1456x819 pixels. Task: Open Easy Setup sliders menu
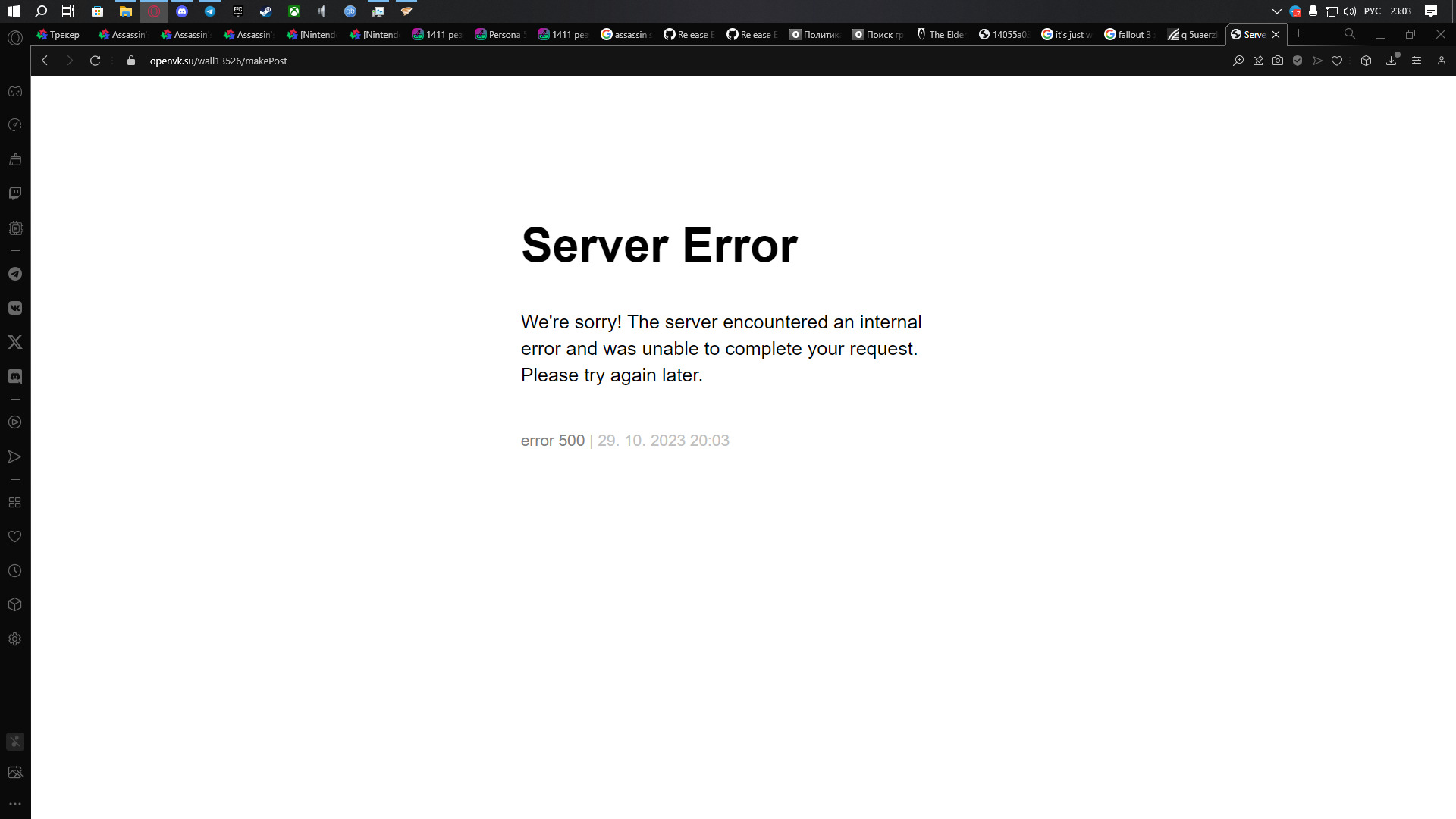click(1417, 61)
